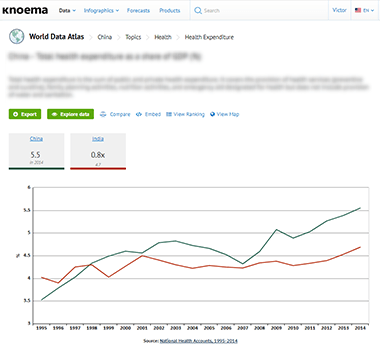This screenshot has height=360, width=380.
Task: Navigate to China breadcrumb
Action: [105, 37]
